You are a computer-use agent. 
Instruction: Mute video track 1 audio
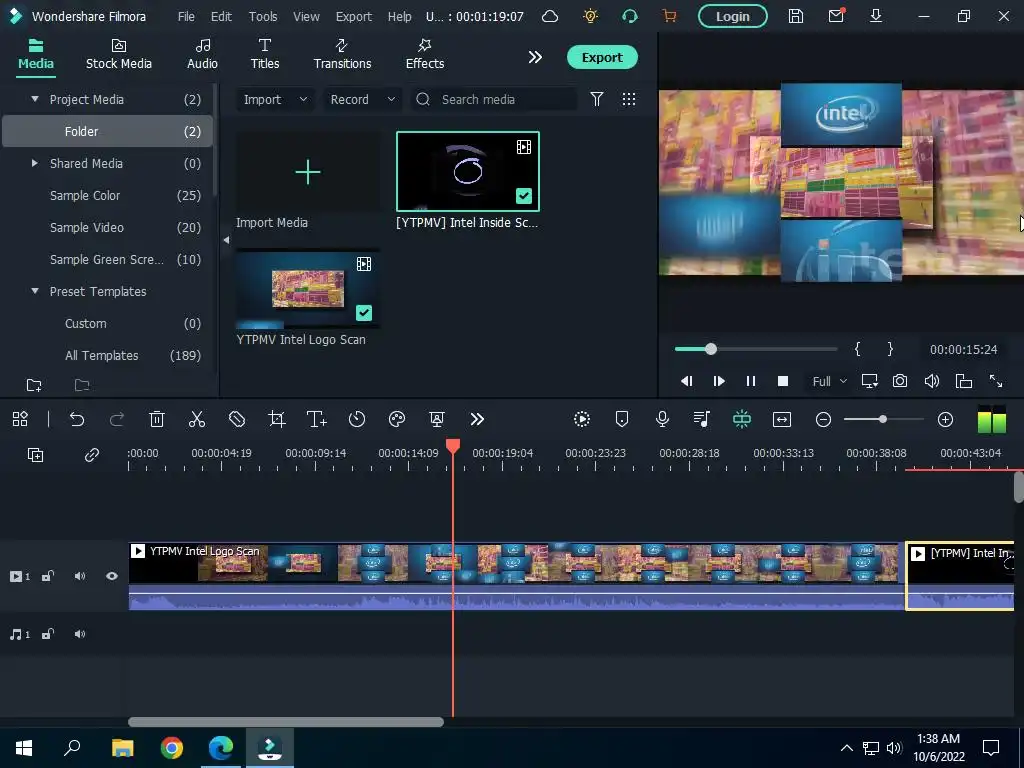pos(80,576)
